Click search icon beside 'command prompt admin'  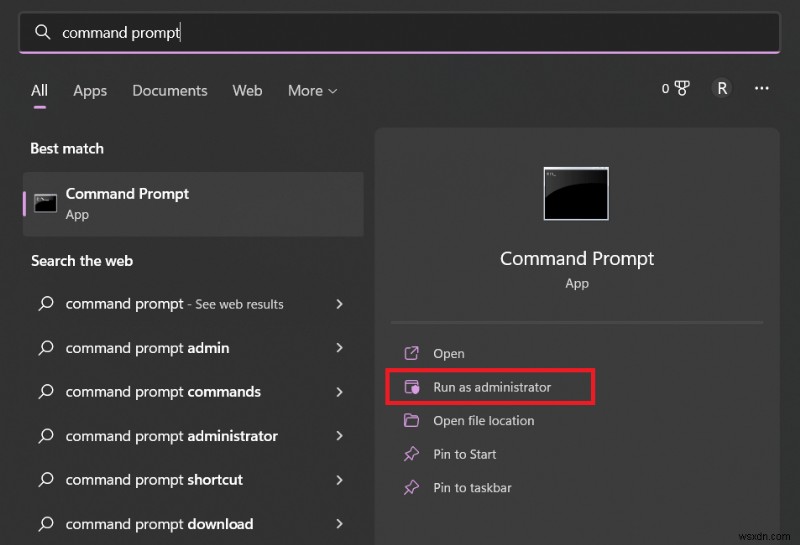pyautogui.click(x=46, y=348)
